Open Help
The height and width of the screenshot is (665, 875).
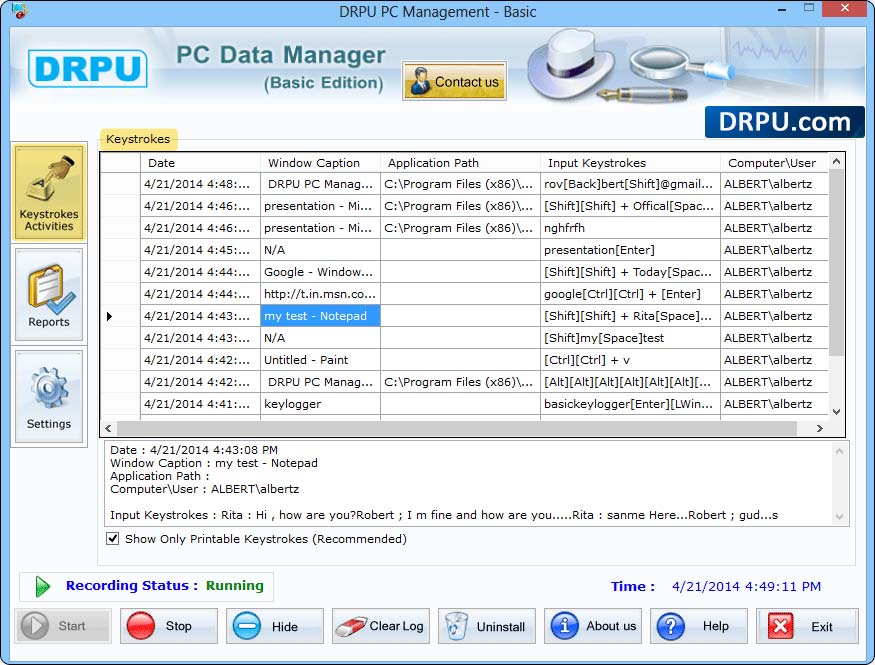699,626
